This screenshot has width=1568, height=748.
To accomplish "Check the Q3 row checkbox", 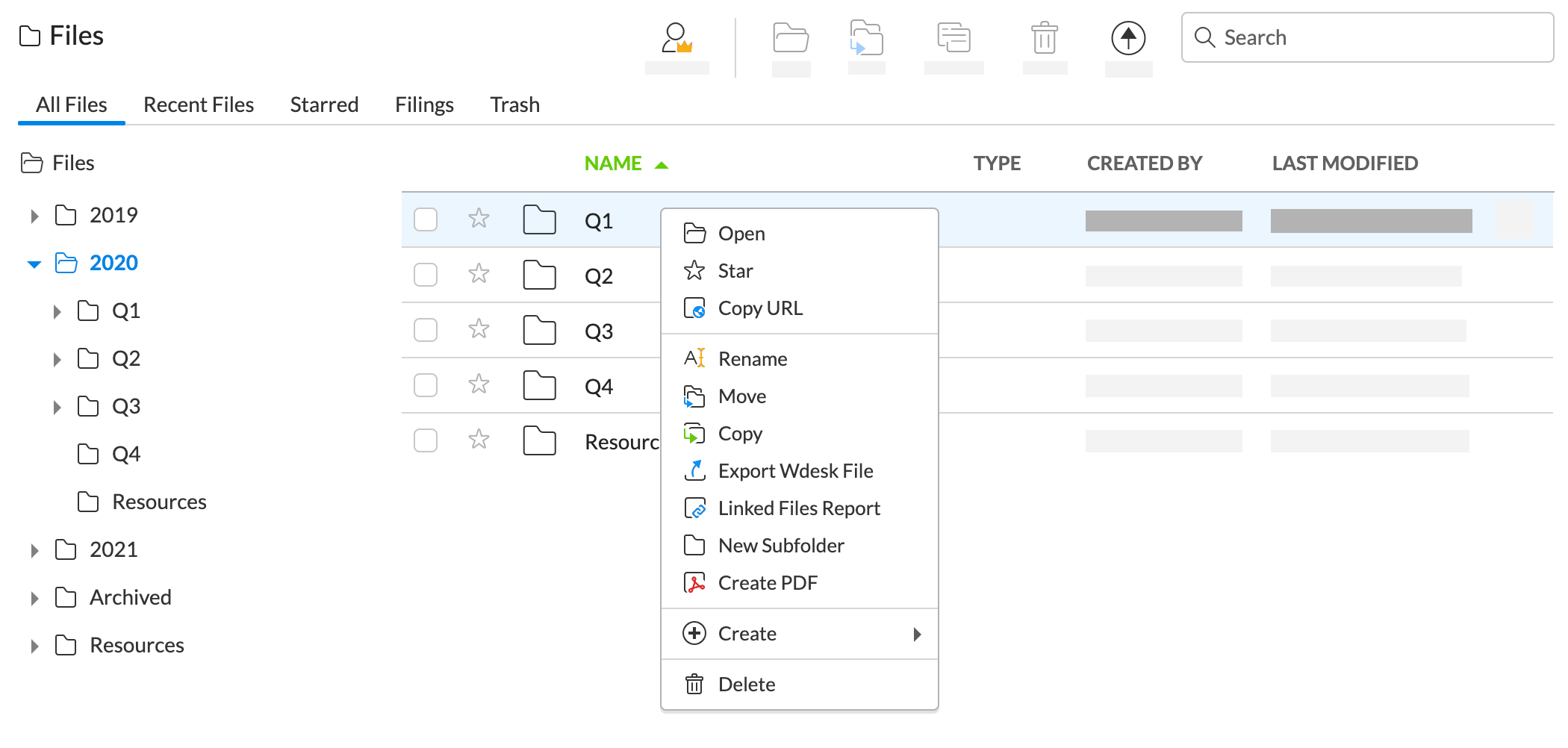I will pyautogui.click(x=426, y=330).
